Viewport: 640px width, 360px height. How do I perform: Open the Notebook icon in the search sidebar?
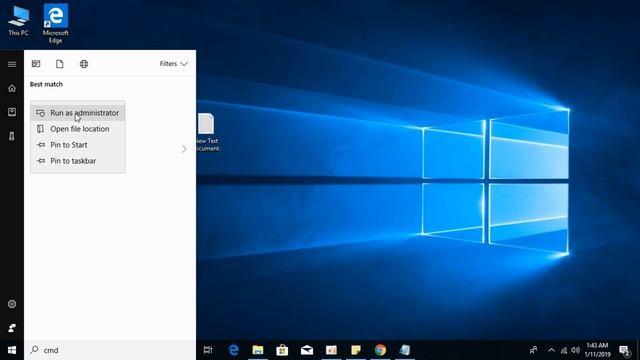click(12, 112)
